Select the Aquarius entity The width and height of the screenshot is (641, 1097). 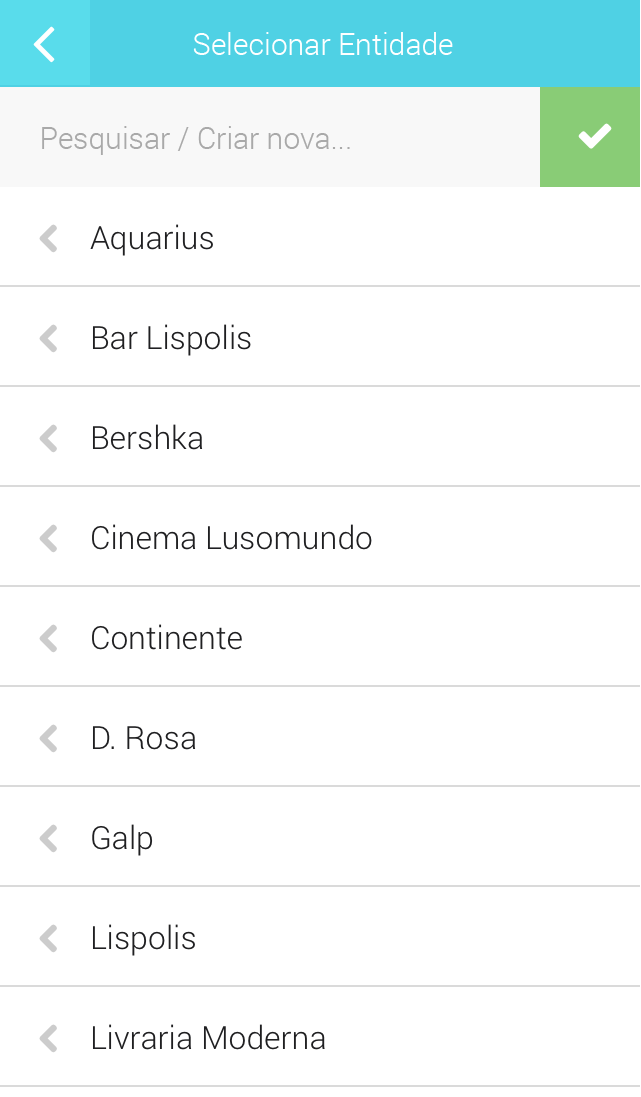152,238
